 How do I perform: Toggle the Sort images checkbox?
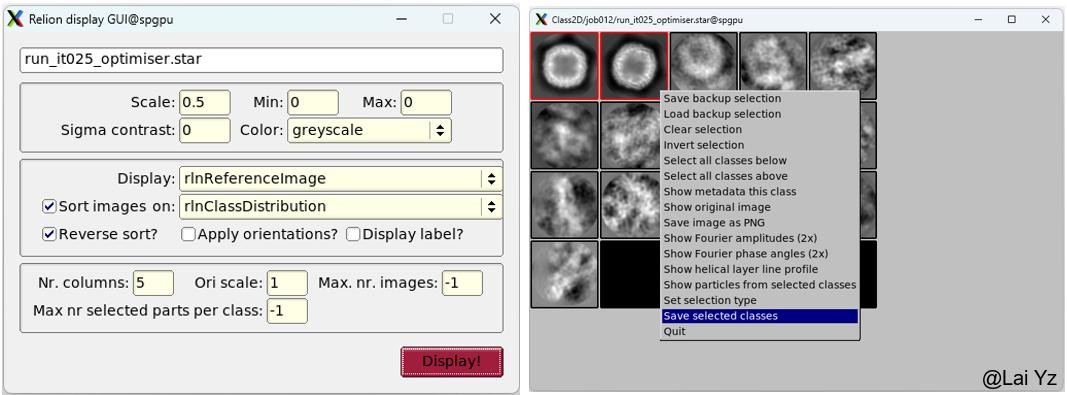point(48,206)
